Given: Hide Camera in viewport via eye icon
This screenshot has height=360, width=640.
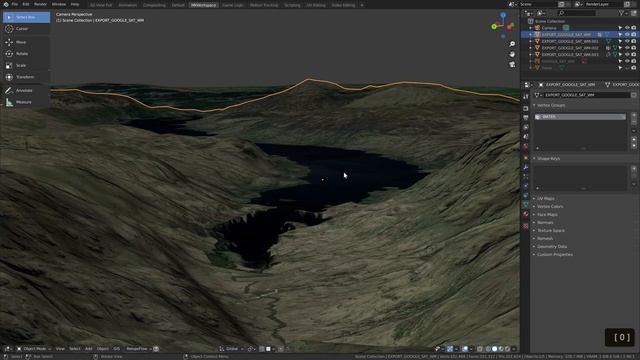Looking at the screenshot, I should point(627,28).
